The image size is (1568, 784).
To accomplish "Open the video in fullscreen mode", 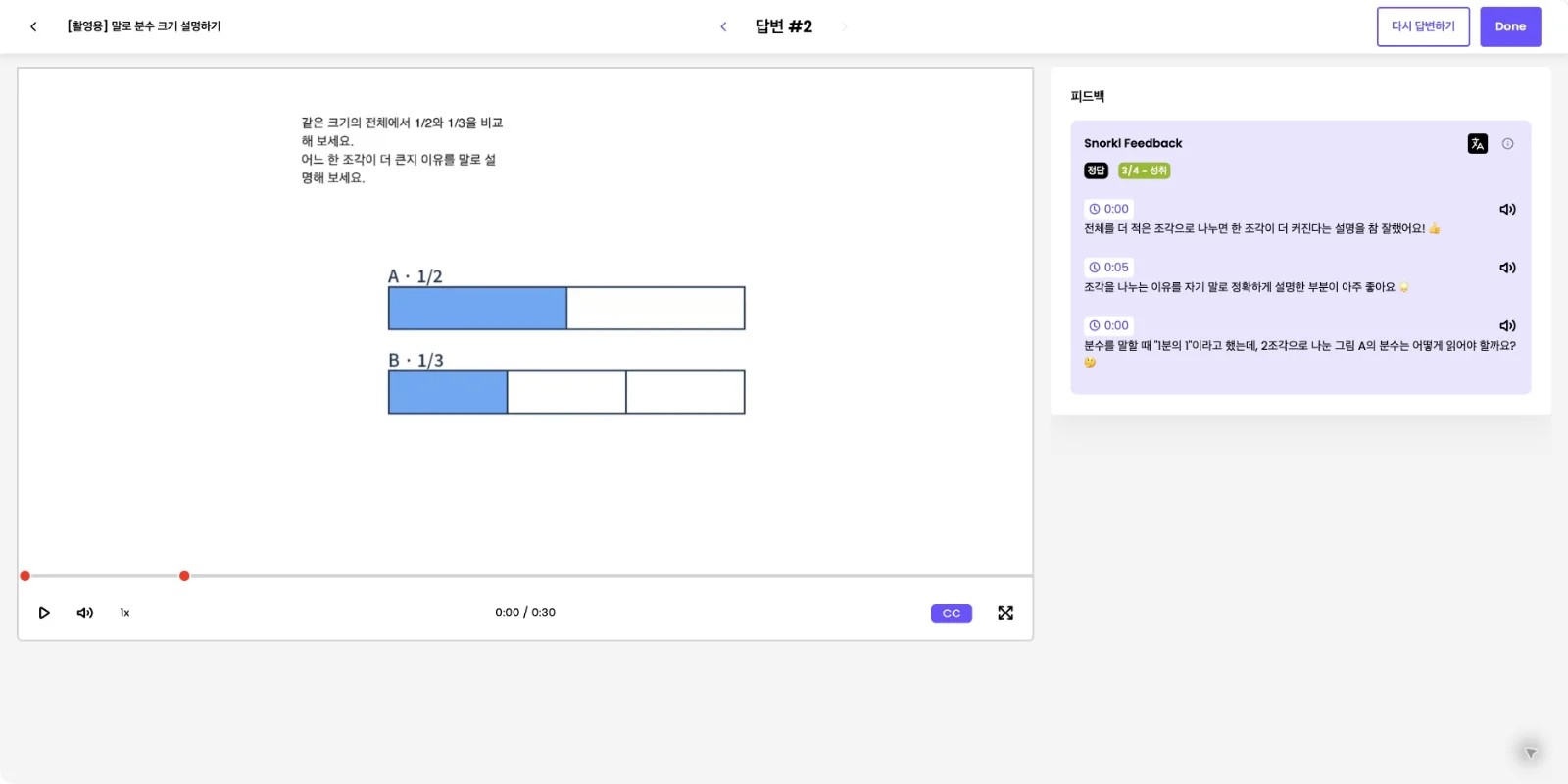I will (1005, 612).
